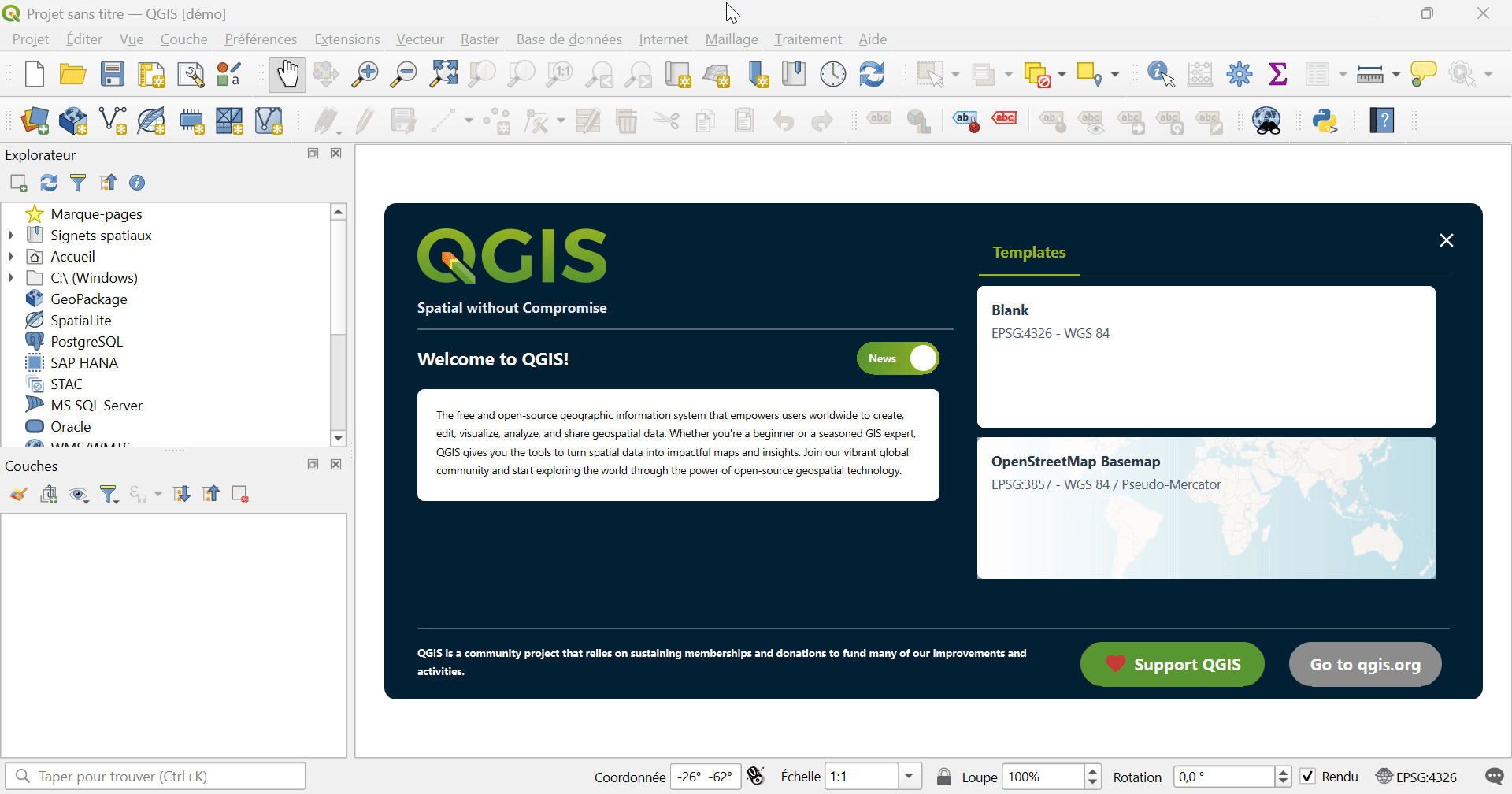Click the Map Tips speech bubble icon
The image size is (1512, 794).
pos(1424,74)
